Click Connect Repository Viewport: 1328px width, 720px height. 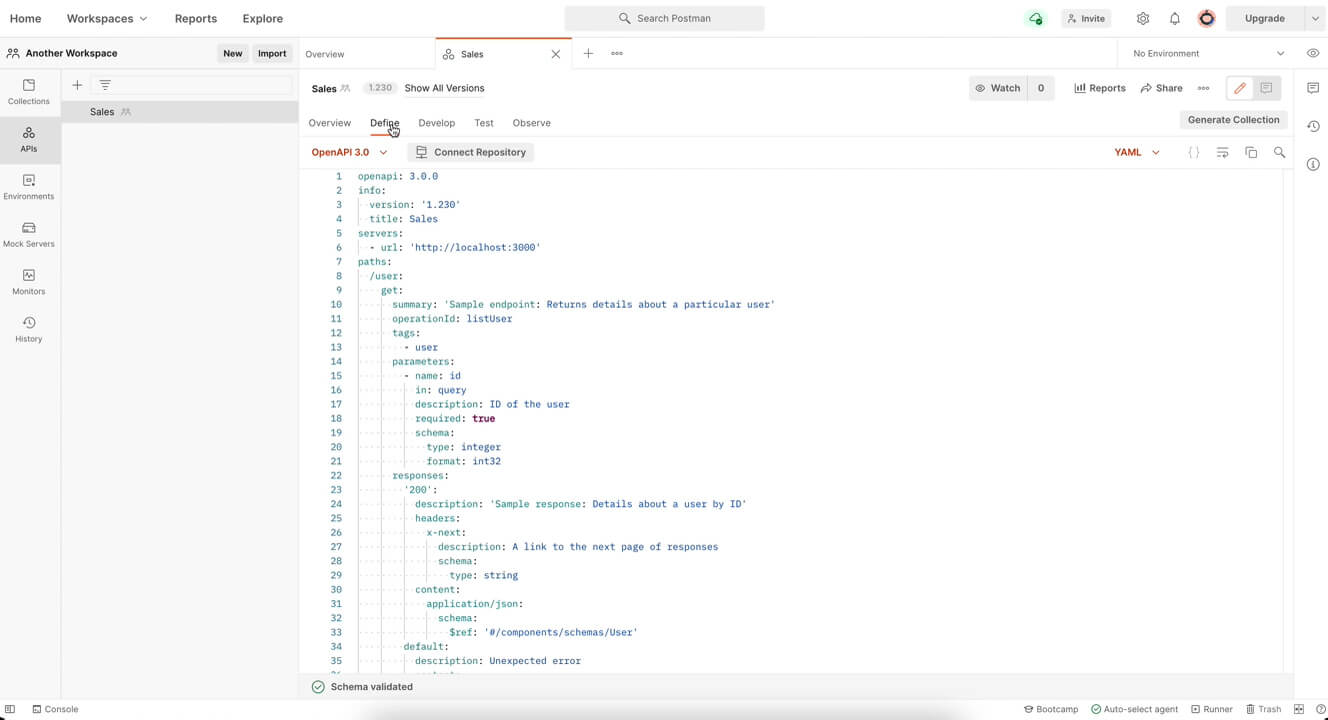coord(471,152)
